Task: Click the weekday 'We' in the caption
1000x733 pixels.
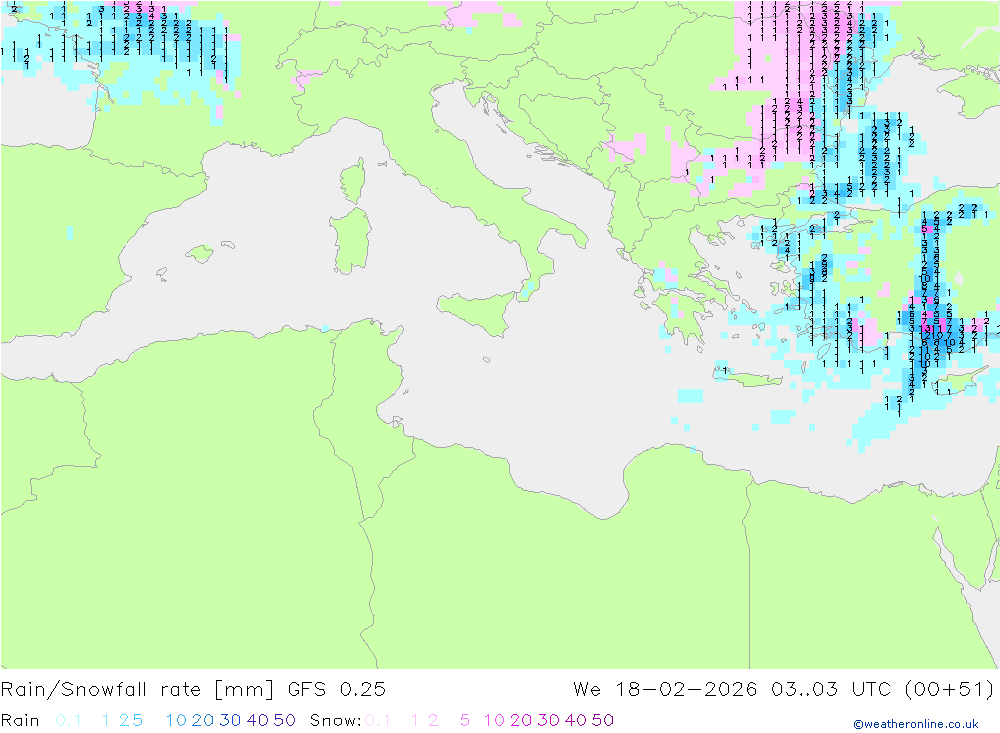Action: pos(587,690)
